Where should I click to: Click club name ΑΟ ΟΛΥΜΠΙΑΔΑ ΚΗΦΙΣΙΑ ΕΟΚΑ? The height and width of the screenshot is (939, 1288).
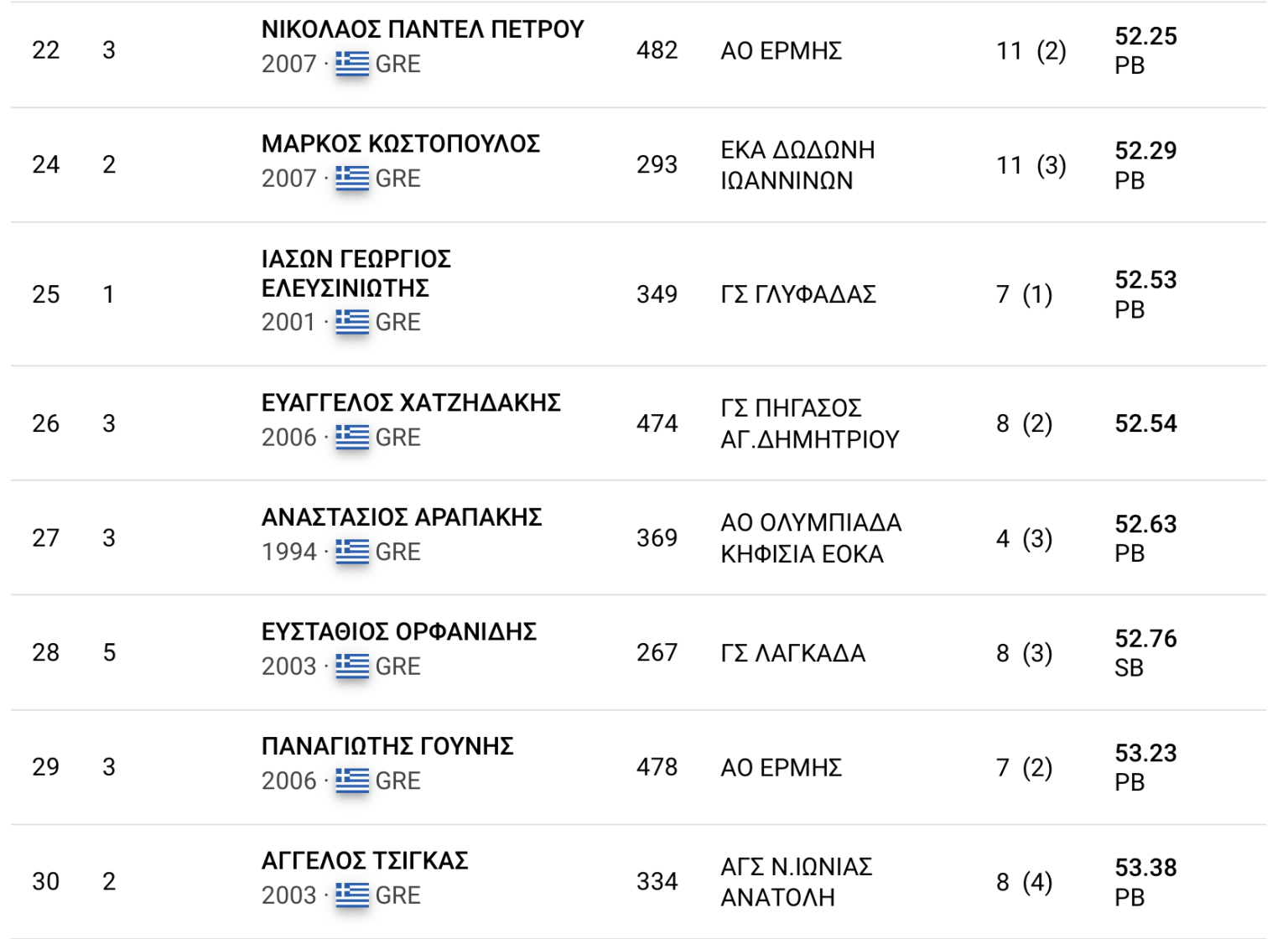(x=810, y=538)
